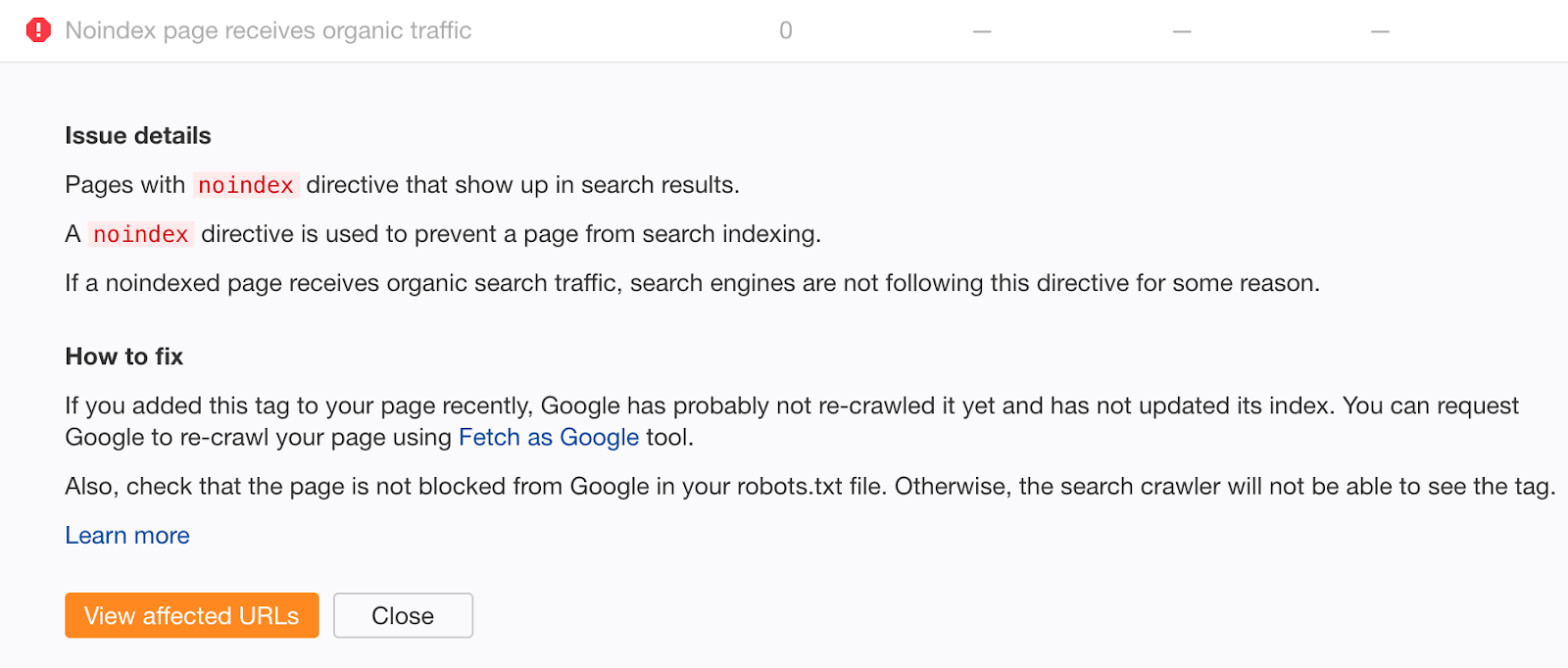Click the Issue details heading
Viewport: 1568px width, 668px height.
click(138, 135)
